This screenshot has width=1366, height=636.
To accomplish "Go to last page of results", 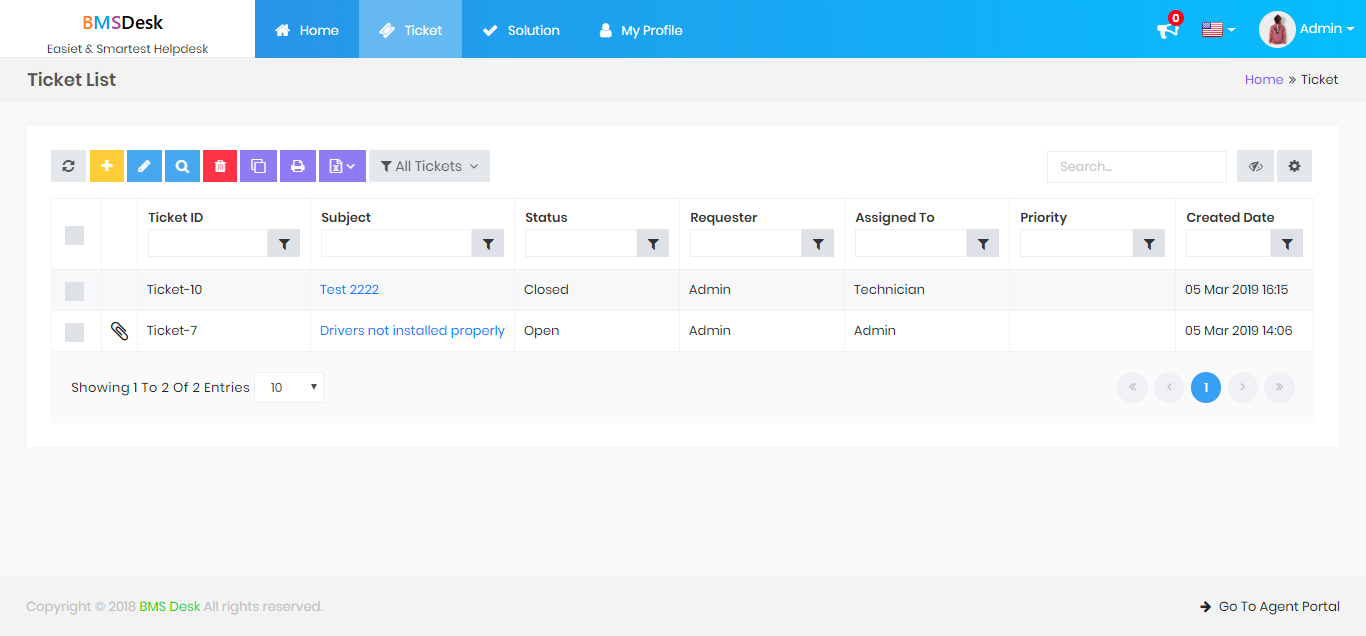I will tap(1279, 387).
